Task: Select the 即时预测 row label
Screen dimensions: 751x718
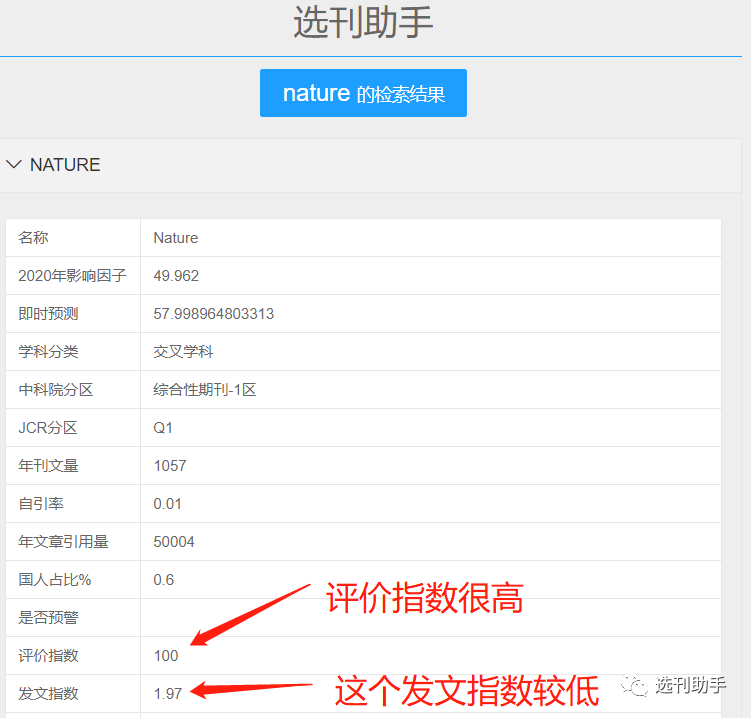Action: coord(48,314)
